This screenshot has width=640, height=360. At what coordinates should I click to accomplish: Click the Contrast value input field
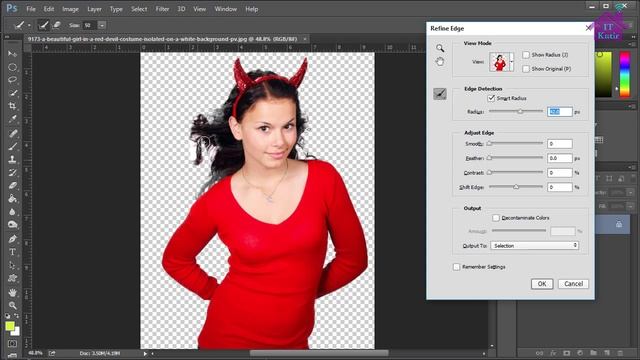560,173
